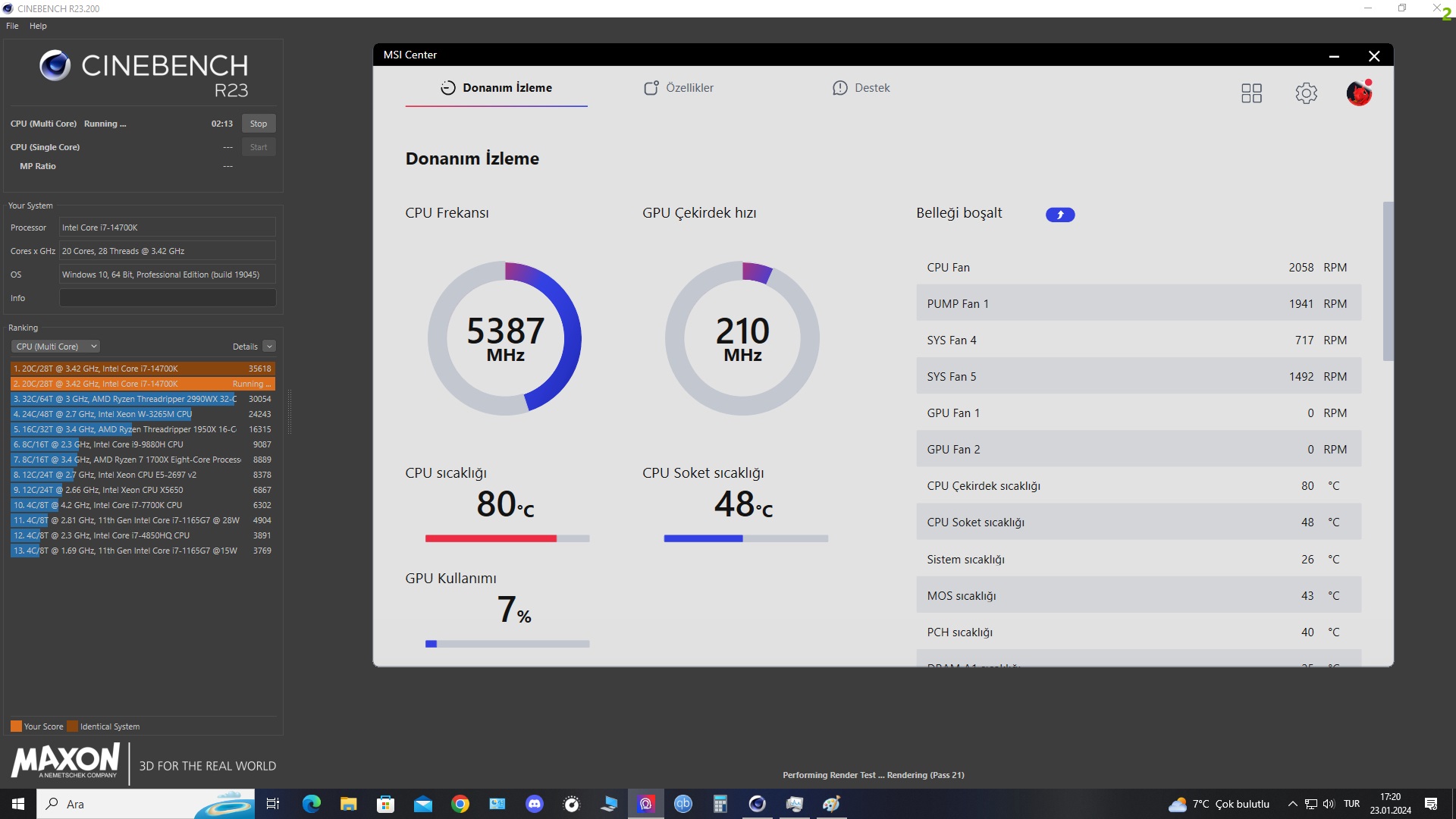
Task: Select the Core i9-9880H ranking row
Action: coord(143,444)
